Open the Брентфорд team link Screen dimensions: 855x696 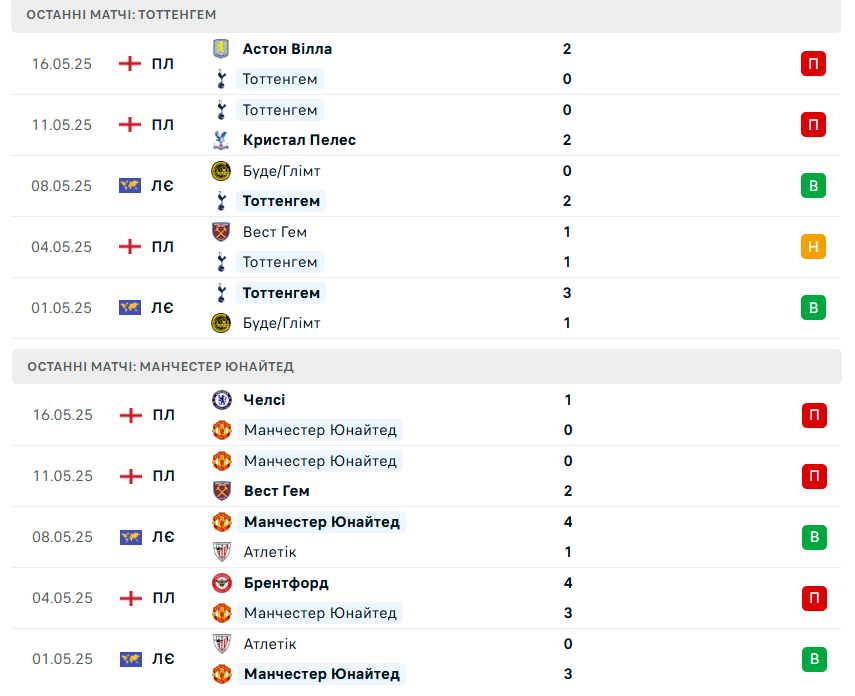[286, 583]
